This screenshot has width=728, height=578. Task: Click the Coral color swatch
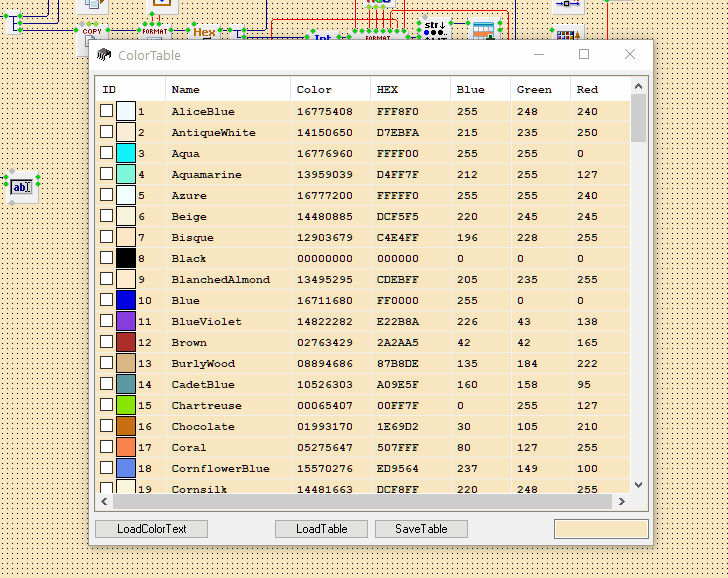coord(126,447)
